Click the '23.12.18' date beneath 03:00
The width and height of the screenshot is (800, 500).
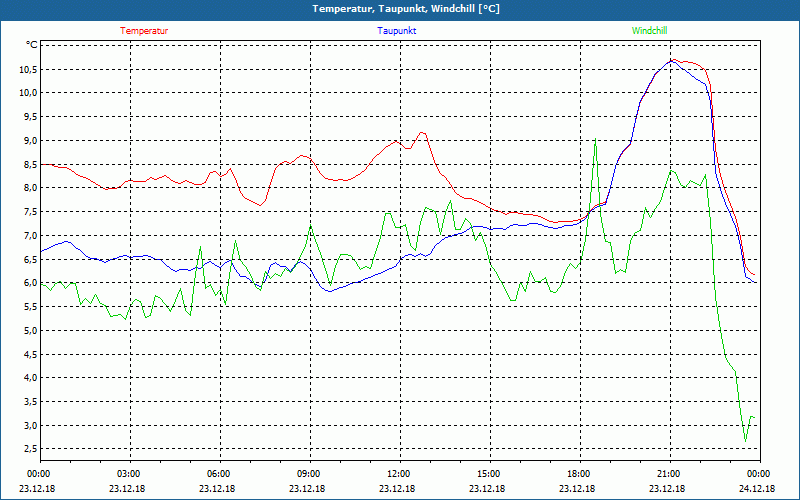click(x=127, y=489)
